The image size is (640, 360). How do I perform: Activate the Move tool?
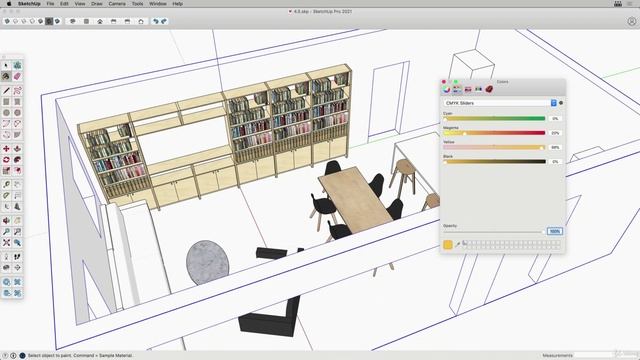(6, 149)
